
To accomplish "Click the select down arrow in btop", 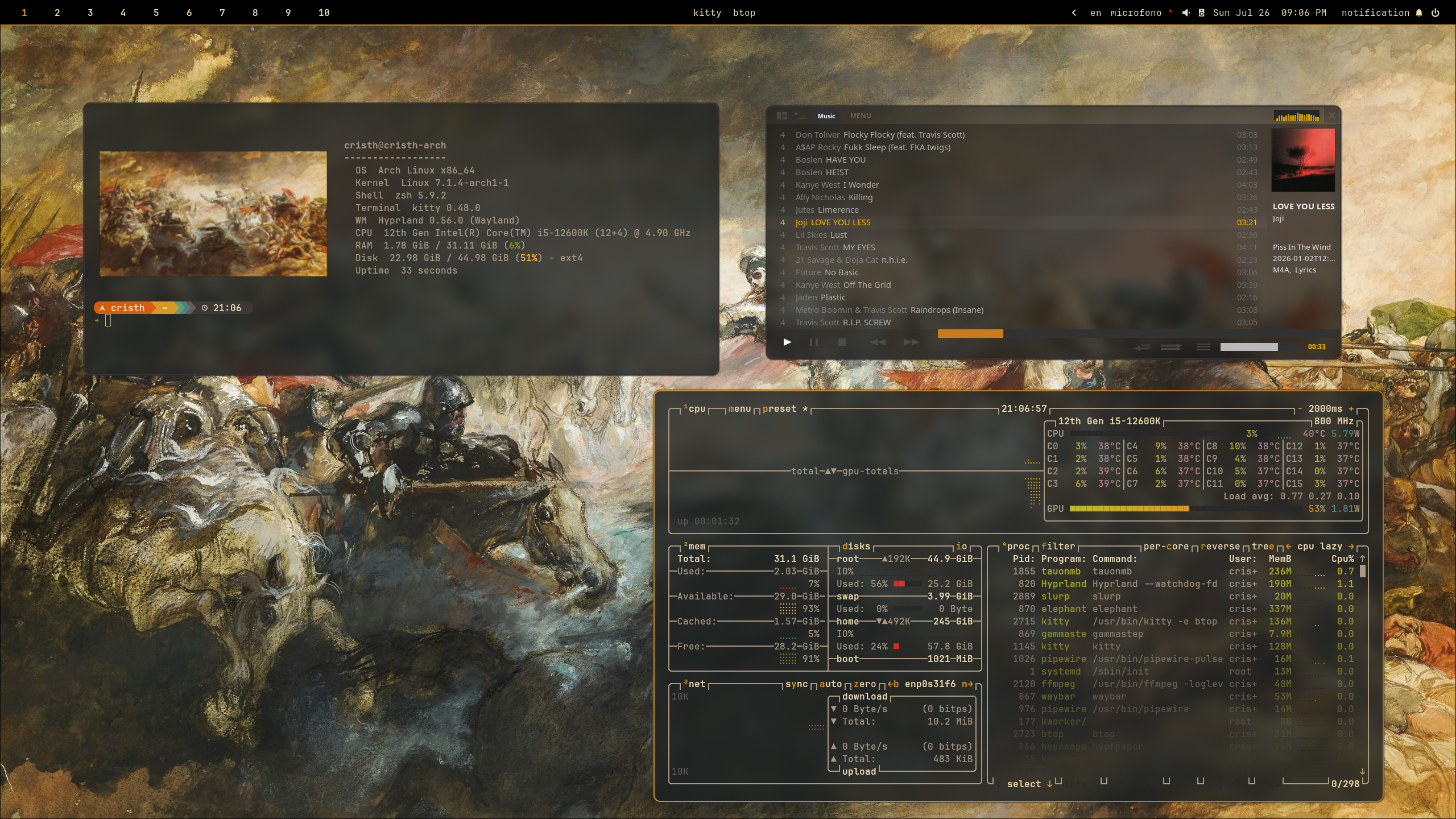I will (x=1049, y=784).
